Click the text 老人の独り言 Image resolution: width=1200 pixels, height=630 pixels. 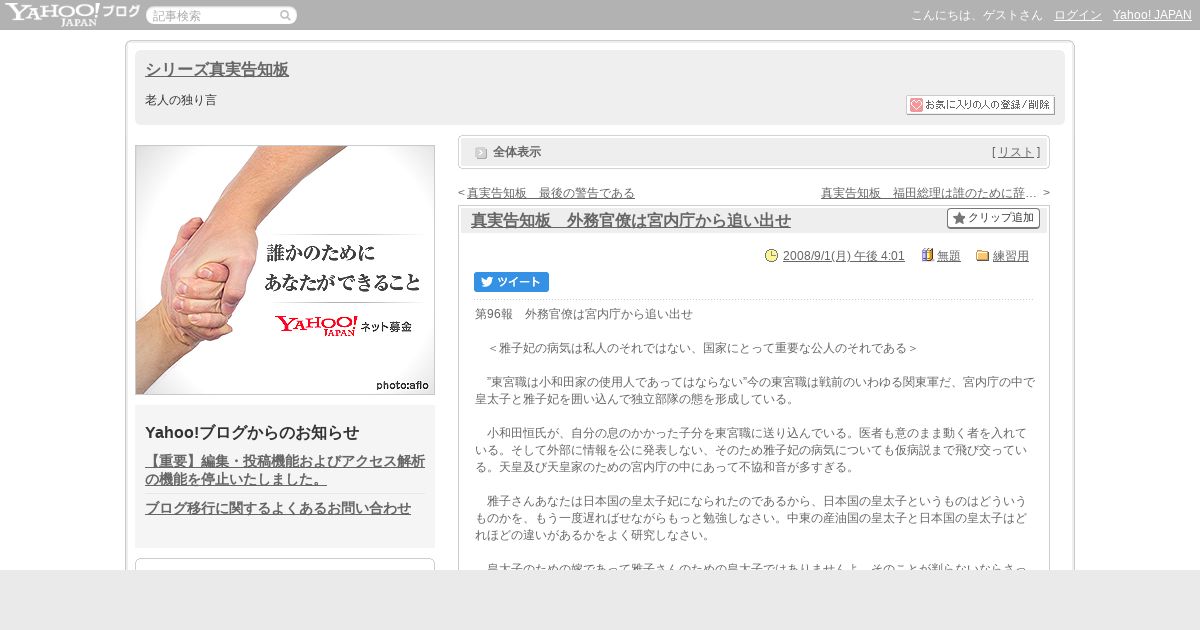pyautogui.click(x=181, y=100)
